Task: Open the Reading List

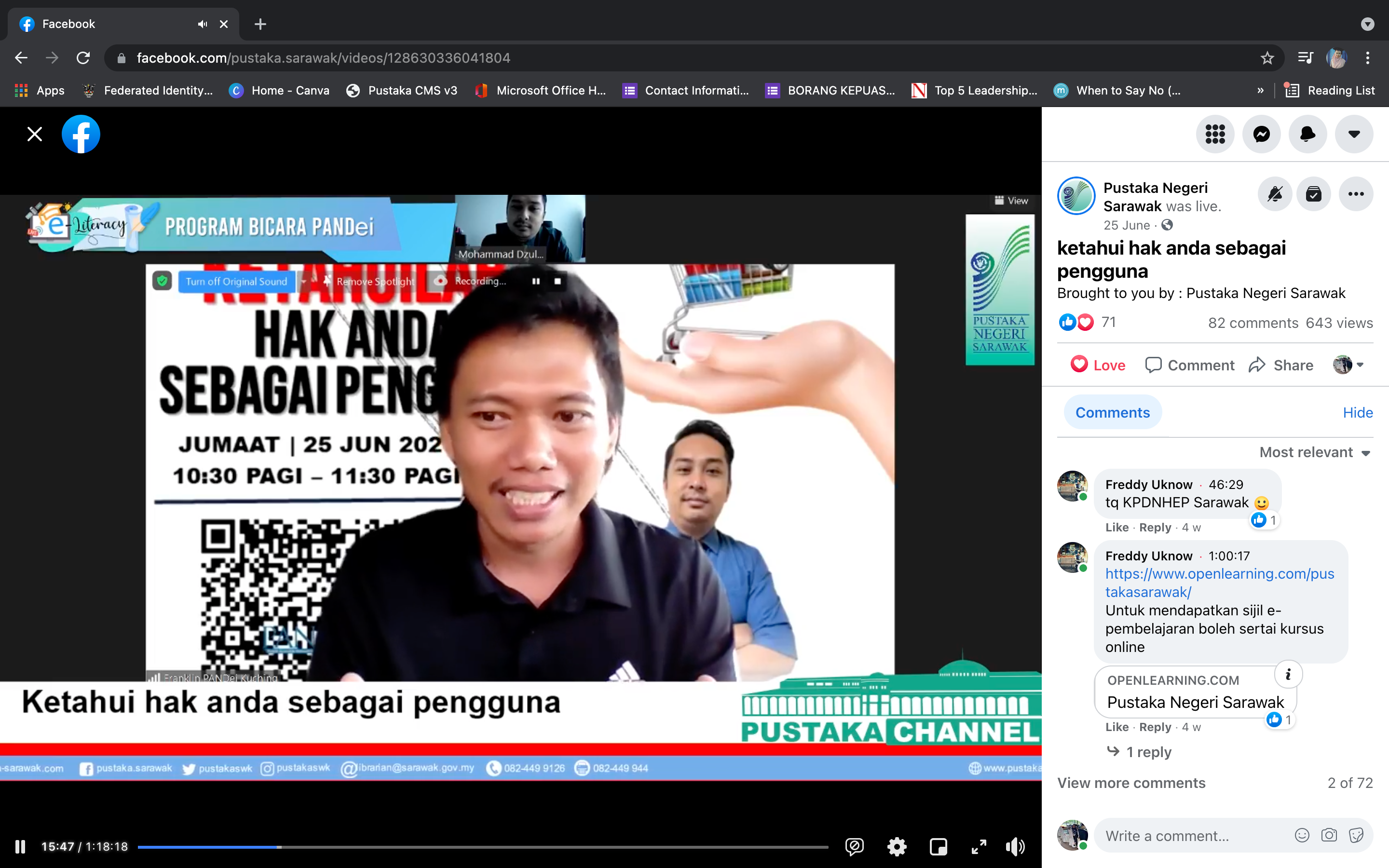Action: [x=1329, y=90]
